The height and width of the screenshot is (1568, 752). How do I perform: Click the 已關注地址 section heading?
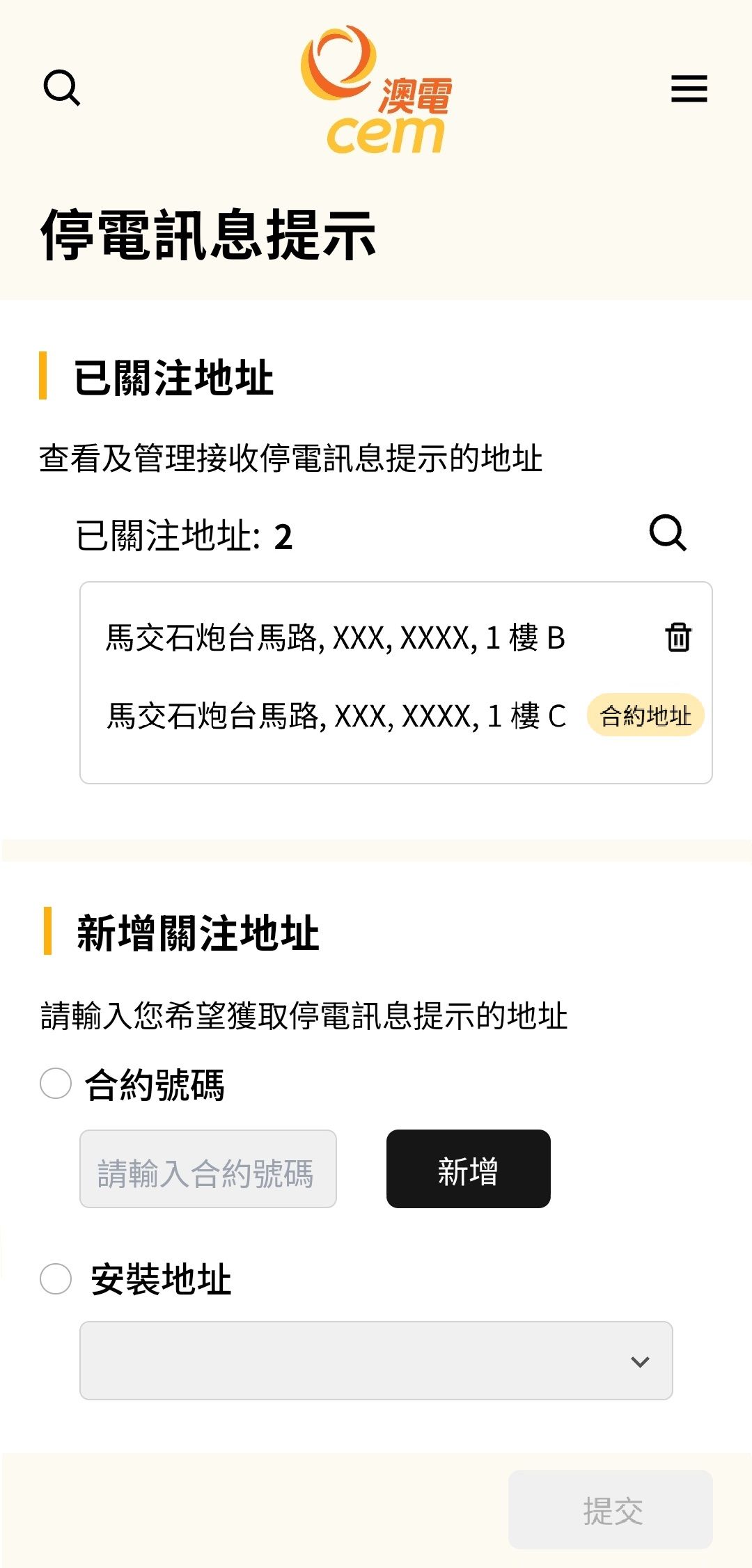(173, 378)
